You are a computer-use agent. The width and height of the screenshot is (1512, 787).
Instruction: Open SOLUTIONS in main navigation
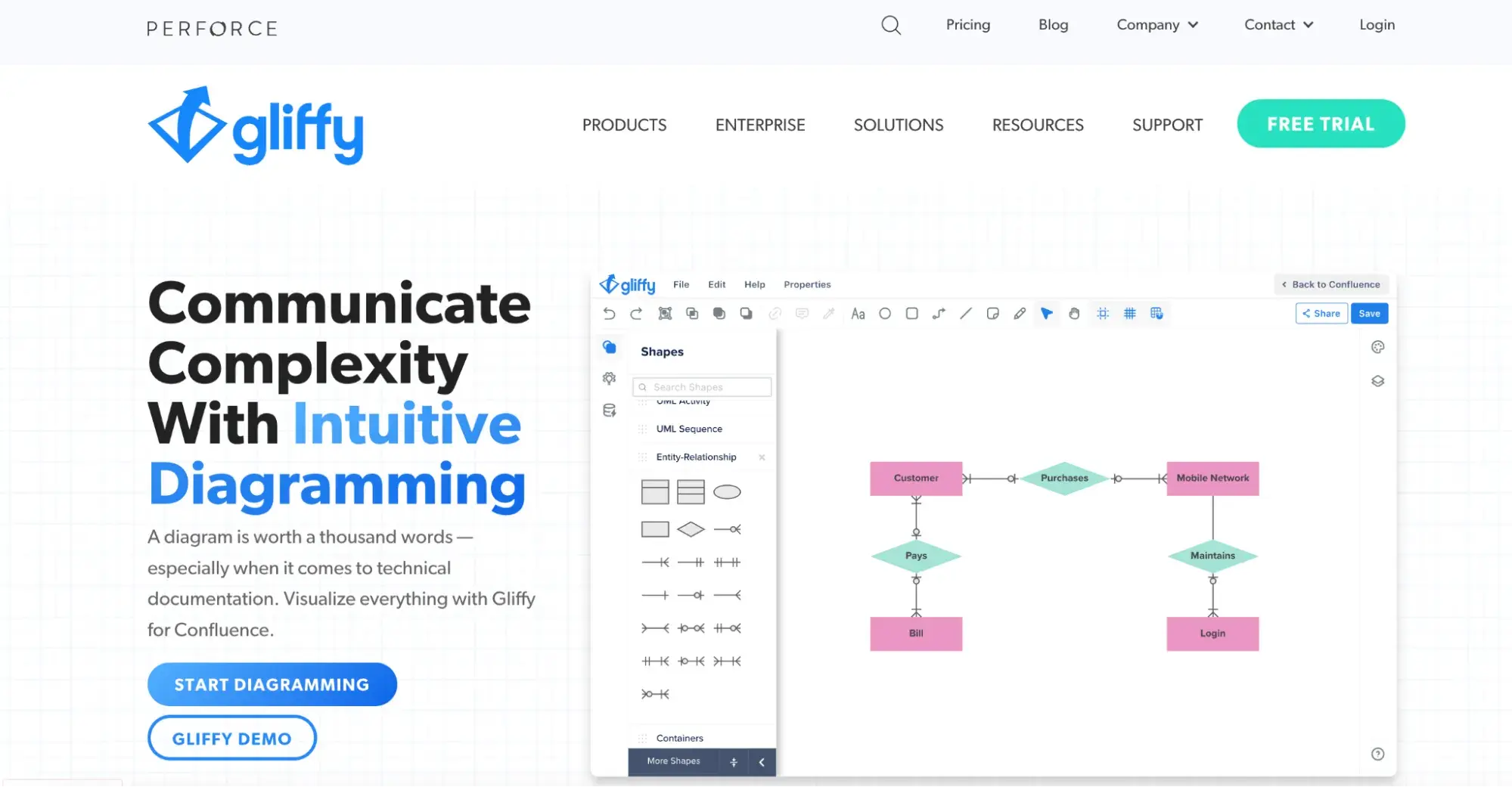[899, 125]
